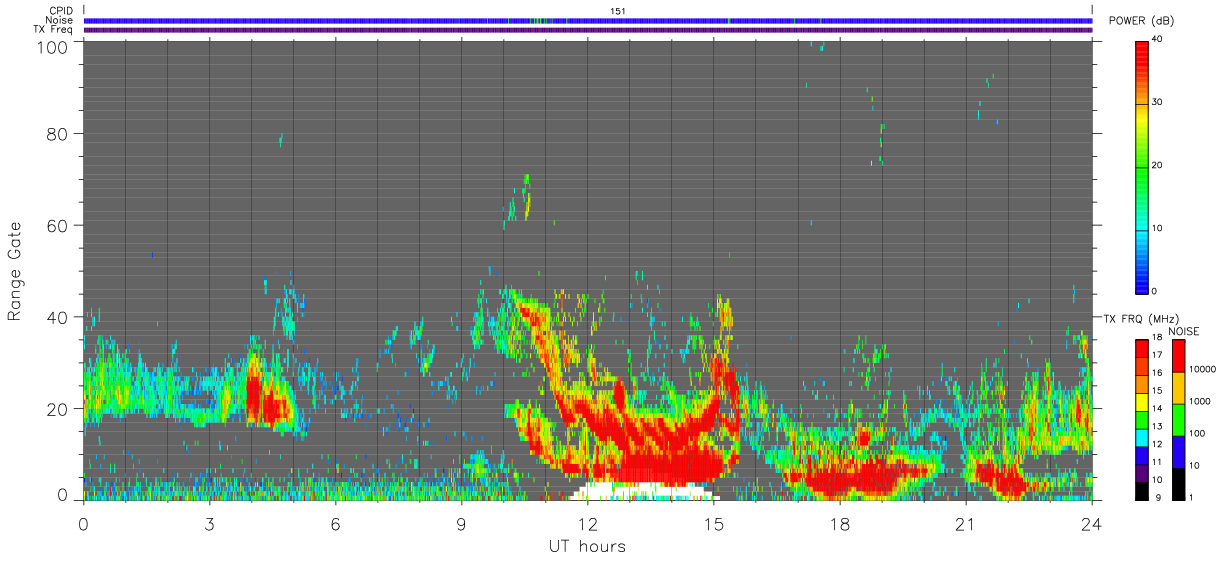Click the TX Freq row label
This screenshot has height=567, width=1228.
(54, 29)
